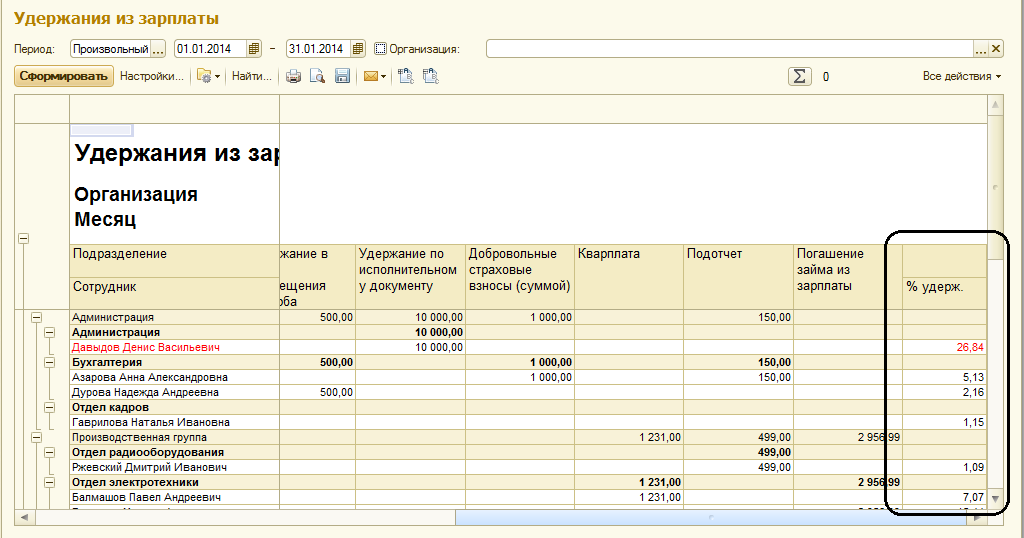
Task: Open Настройки report settings
Action: coord(152,76)
